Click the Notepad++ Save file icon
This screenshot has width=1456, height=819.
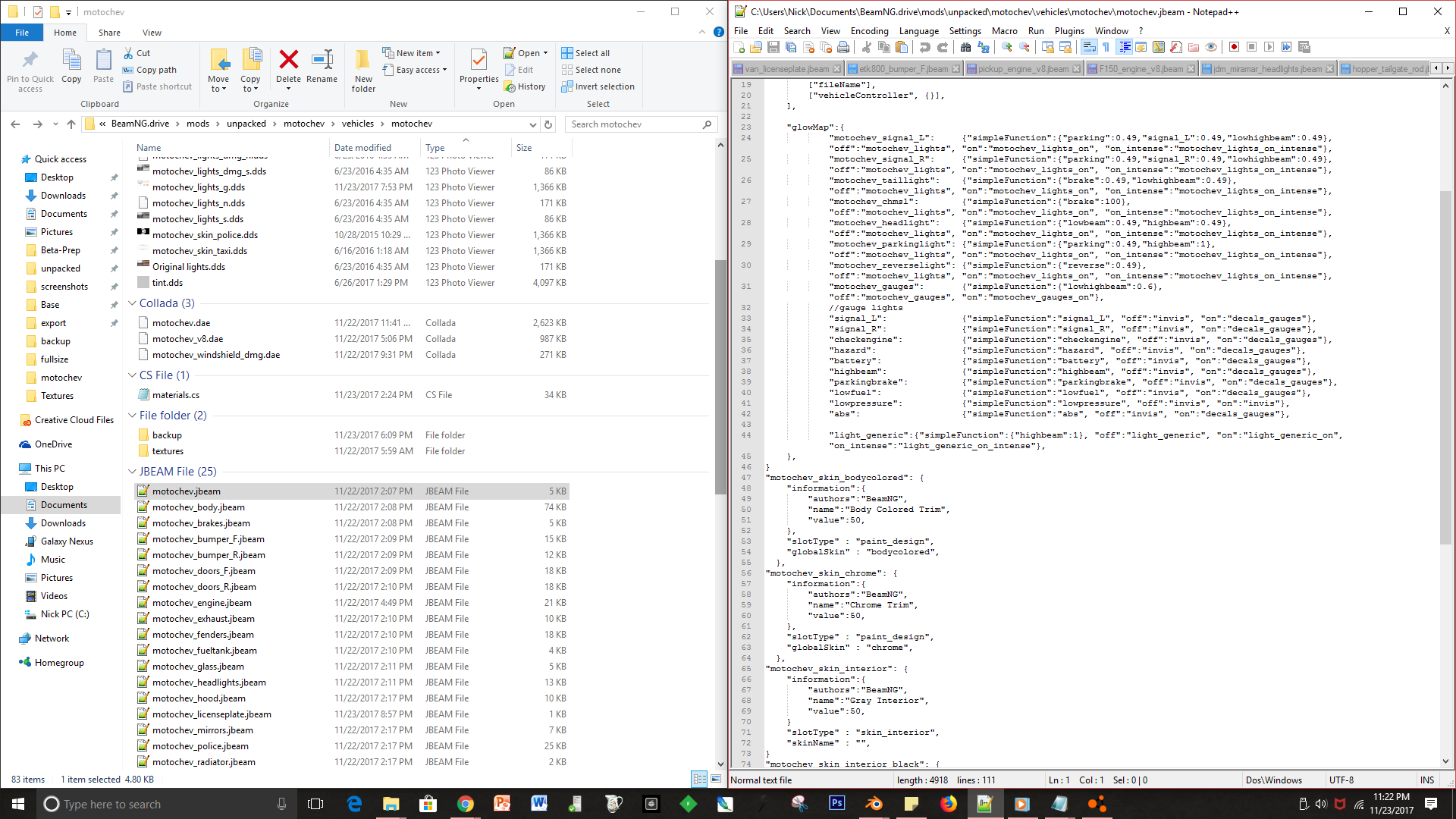773,47
